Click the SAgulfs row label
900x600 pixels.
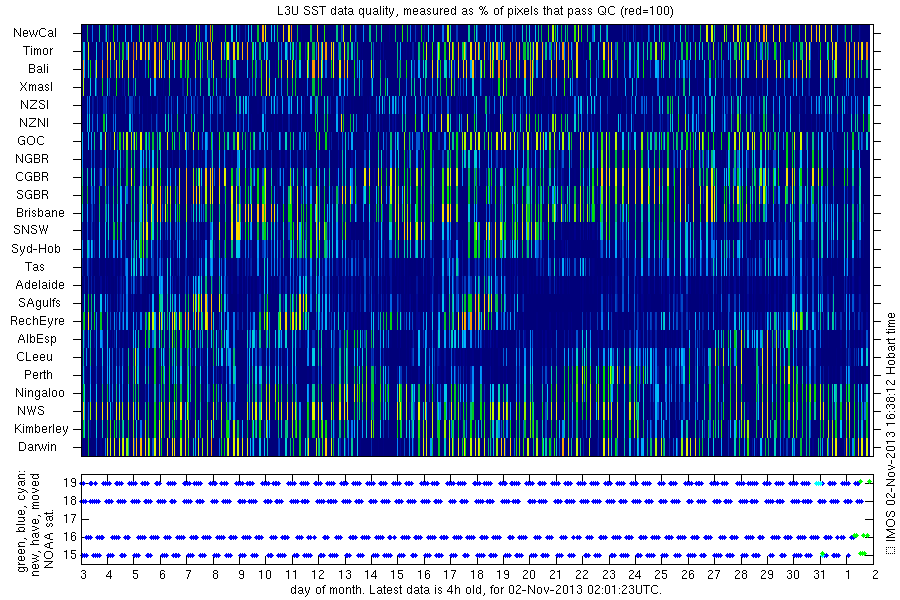click(x=39, y=303)
